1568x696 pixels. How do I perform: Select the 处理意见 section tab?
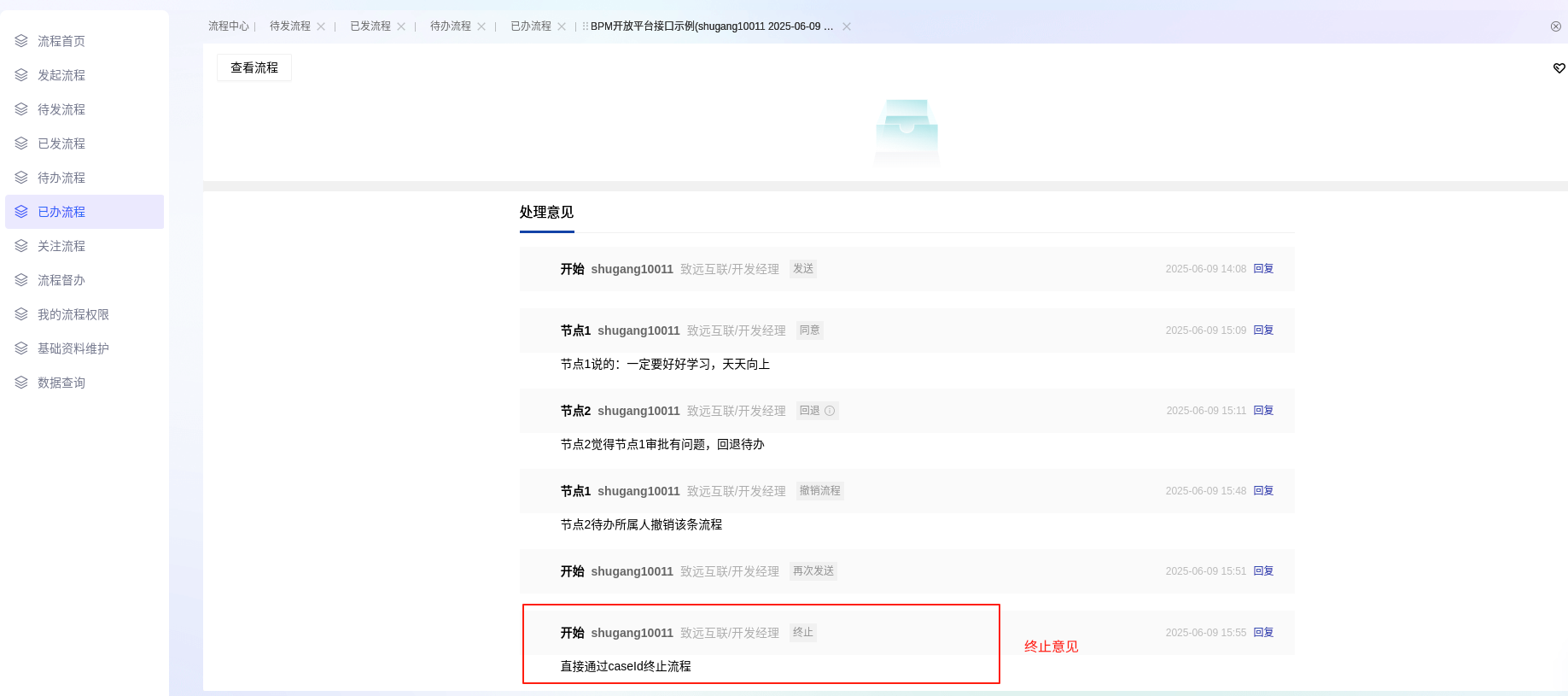pos(546,213)
